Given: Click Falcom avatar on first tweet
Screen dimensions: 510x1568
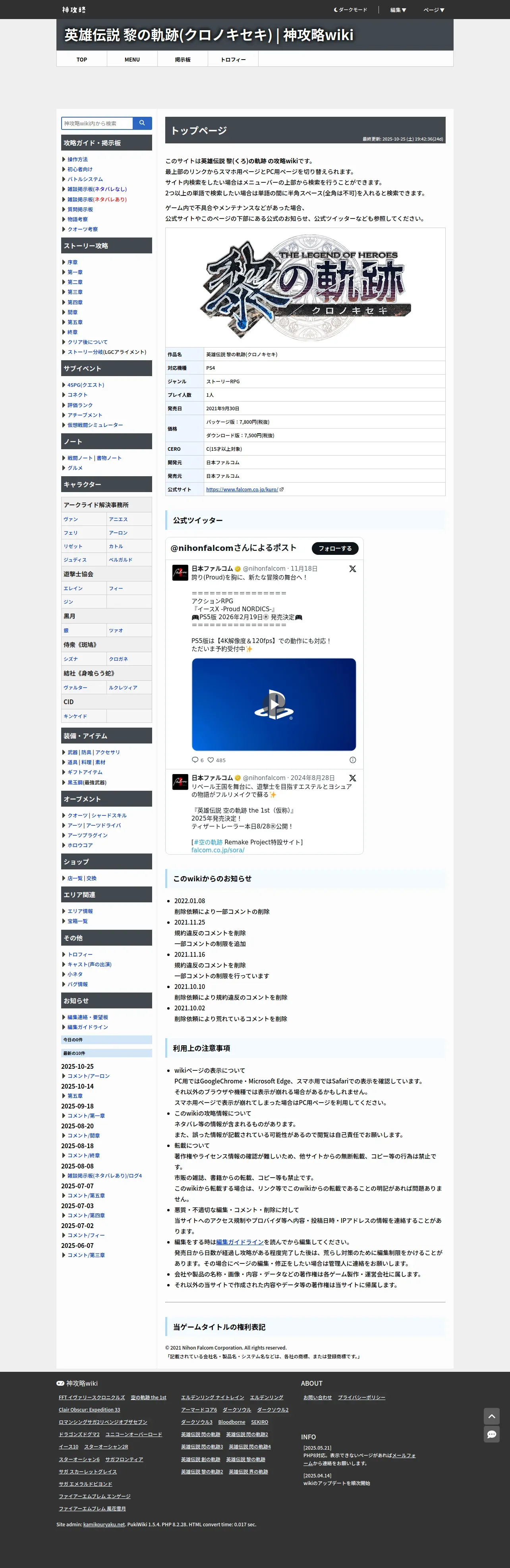Looking at the screenshot, I should coord(180,574).
